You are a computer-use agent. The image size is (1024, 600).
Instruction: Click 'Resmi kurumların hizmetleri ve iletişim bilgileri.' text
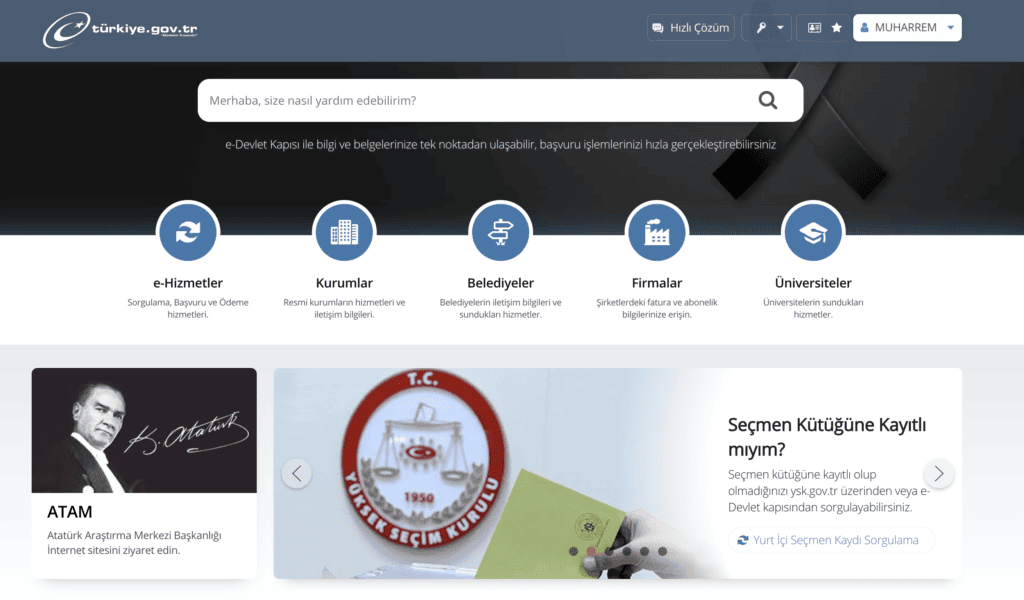tap(344, 308)
